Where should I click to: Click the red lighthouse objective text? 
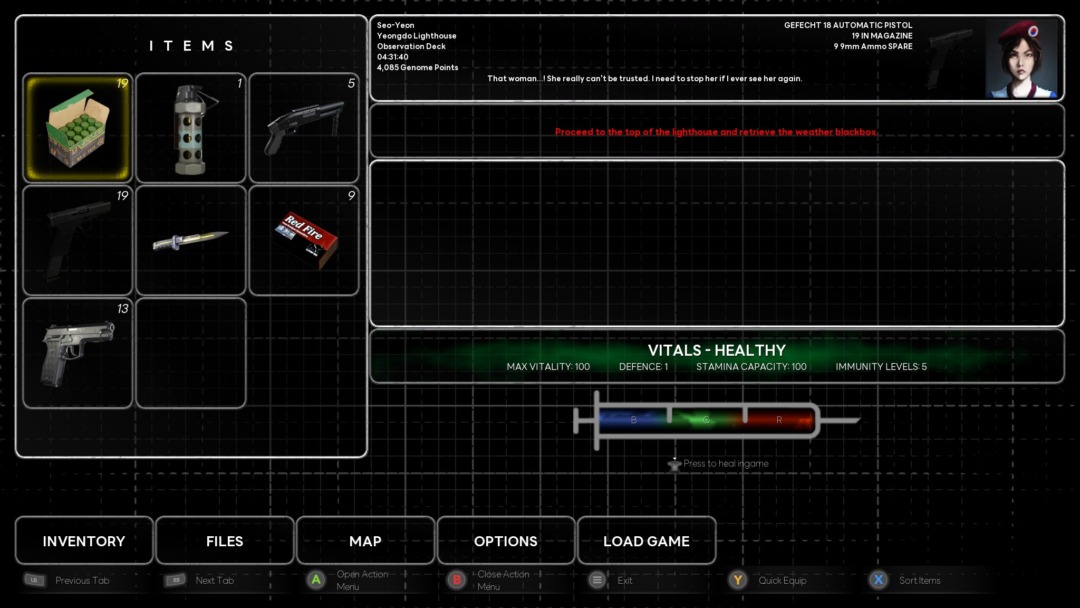[x=716, y=132]
